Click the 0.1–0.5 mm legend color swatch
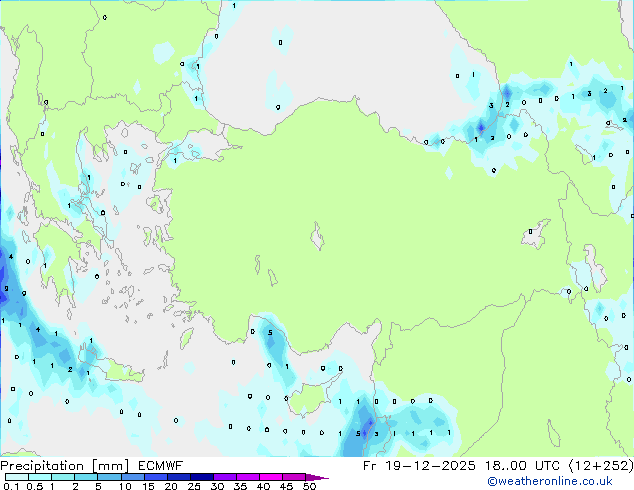The width and height of the screenshot is (634, 490). (17, 477)
